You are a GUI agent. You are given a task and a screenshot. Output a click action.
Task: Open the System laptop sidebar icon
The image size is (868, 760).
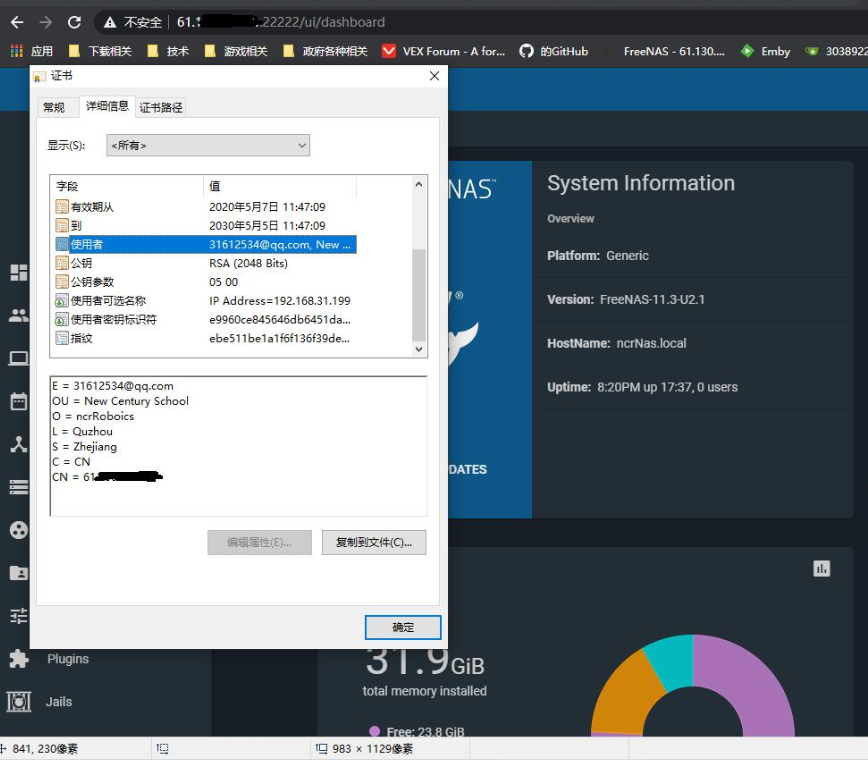19,359
